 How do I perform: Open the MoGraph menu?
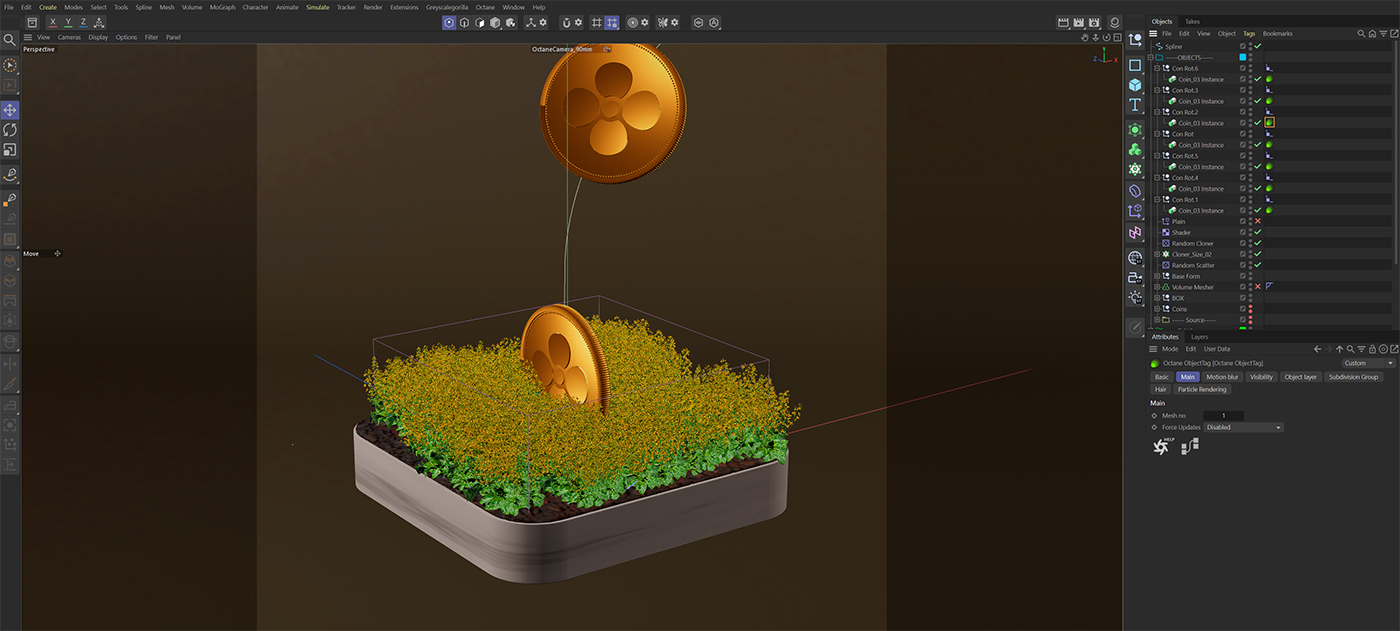[222, 7]
